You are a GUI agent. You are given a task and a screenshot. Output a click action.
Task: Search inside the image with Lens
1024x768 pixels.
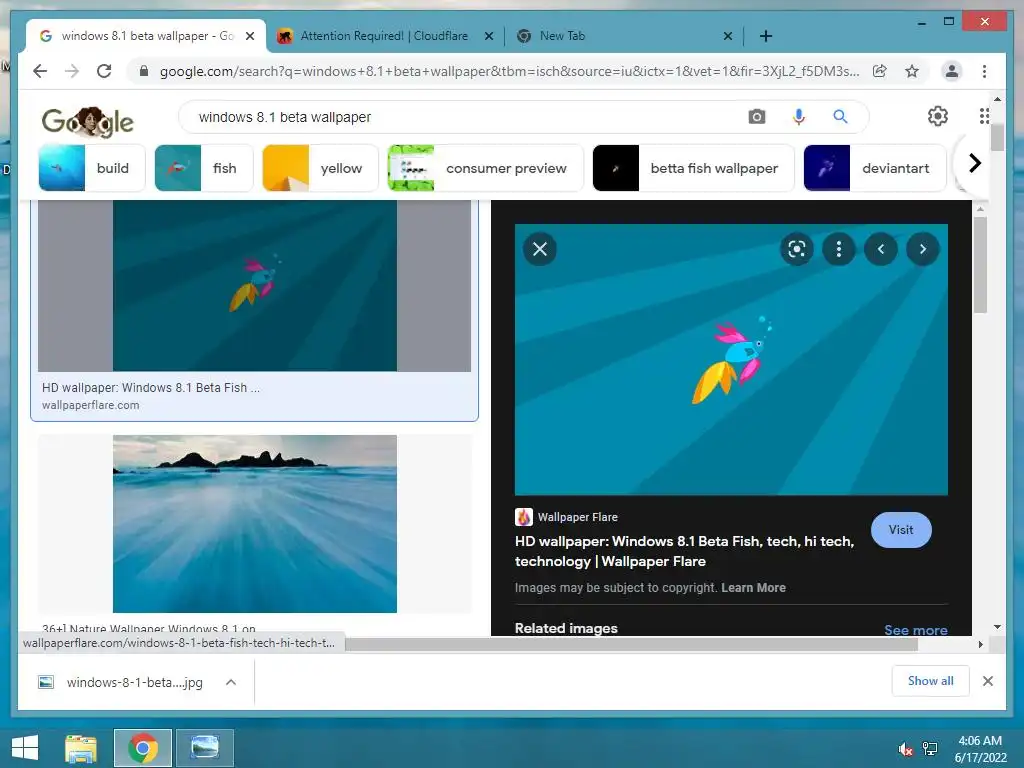pos(797,249)
